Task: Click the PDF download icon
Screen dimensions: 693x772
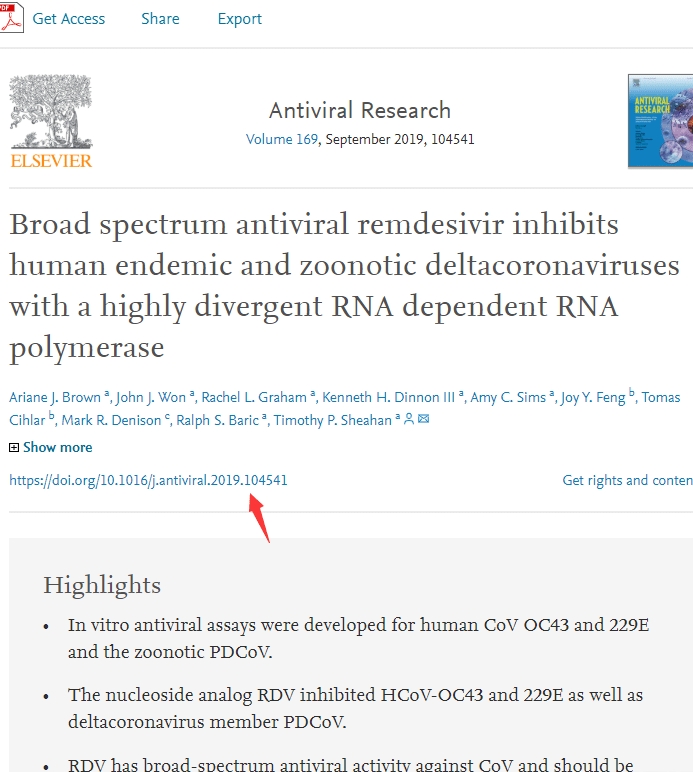Action: 11,18
